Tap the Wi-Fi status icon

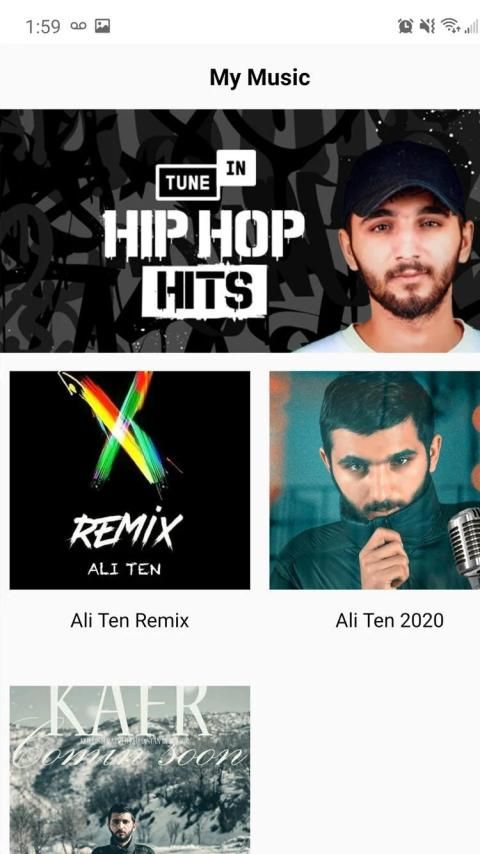451,26
